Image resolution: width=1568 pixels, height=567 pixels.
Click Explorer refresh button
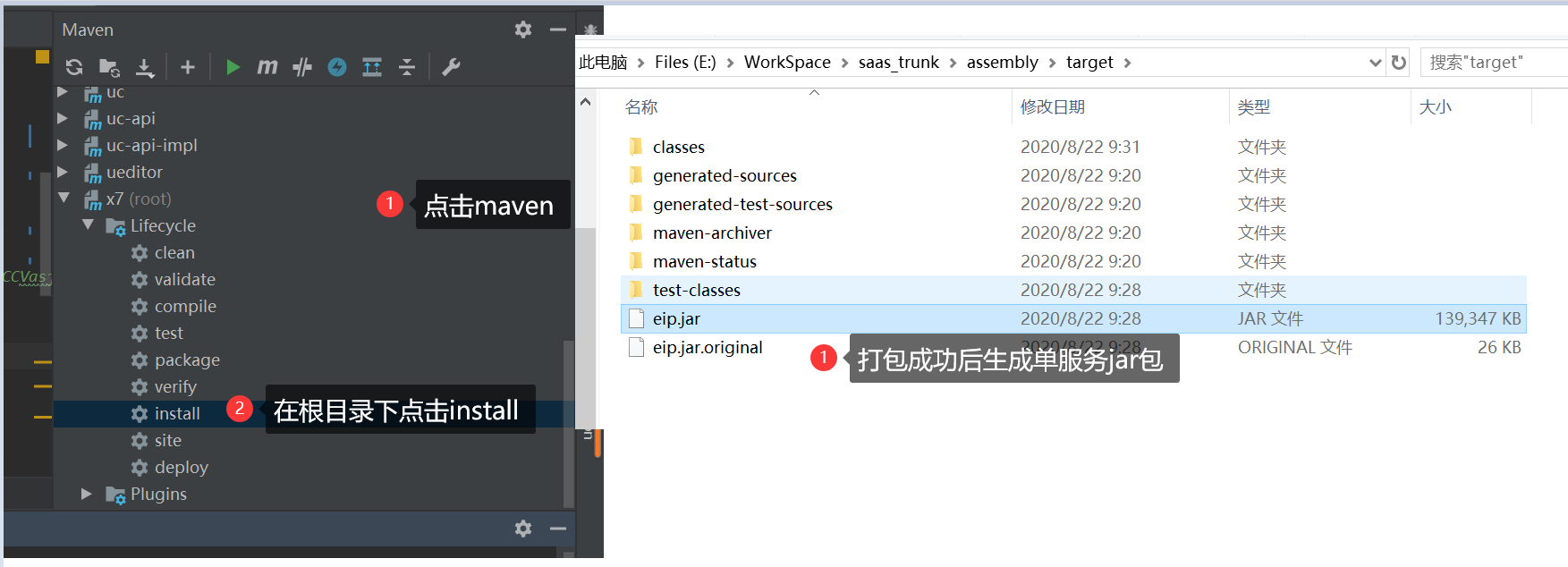tap(1399, 63)
